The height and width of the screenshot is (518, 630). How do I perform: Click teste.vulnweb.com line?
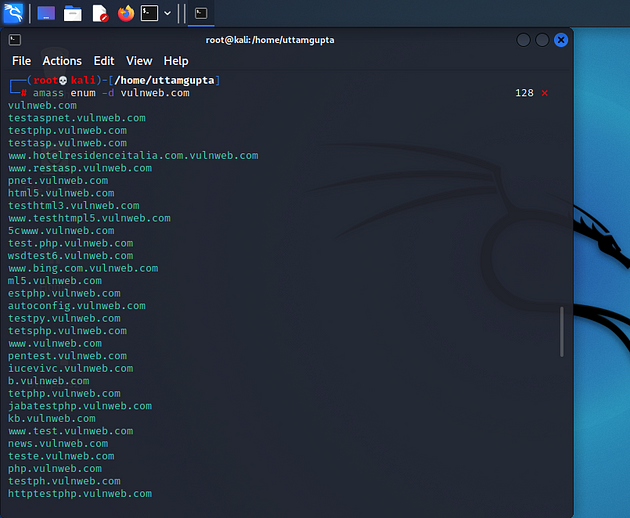pyautogui.click(x=61, y=456)
